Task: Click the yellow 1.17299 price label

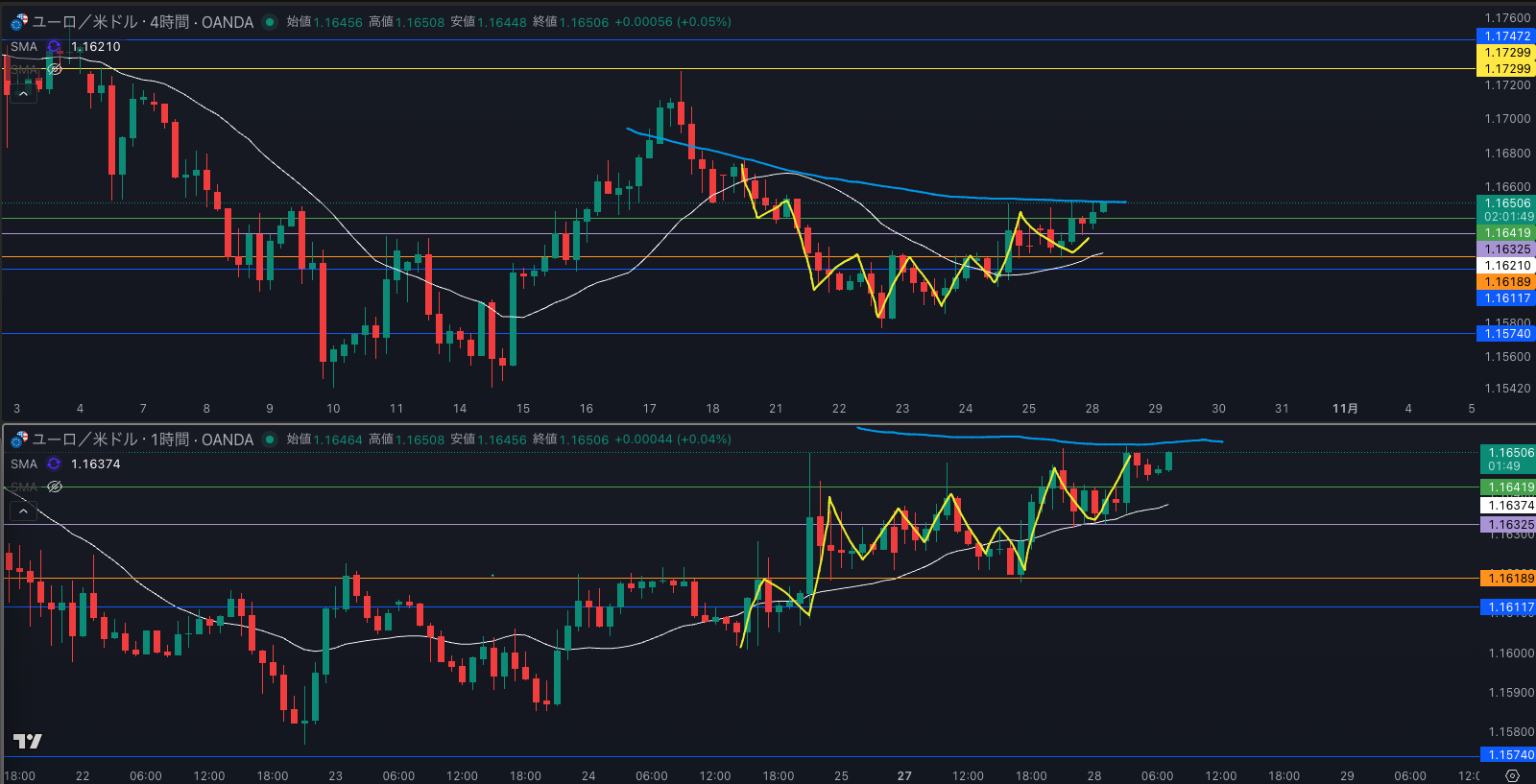Action: (1506, 53)
